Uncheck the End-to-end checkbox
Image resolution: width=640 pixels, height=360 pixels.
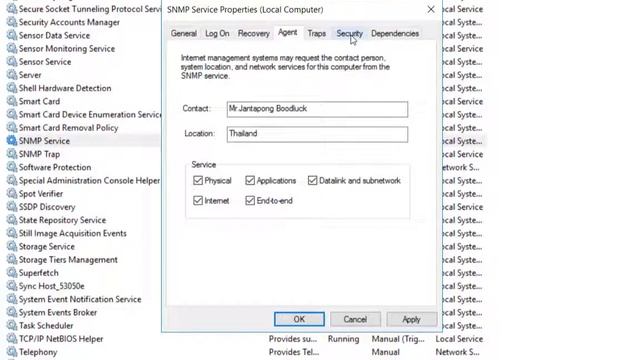click(250, 200)
